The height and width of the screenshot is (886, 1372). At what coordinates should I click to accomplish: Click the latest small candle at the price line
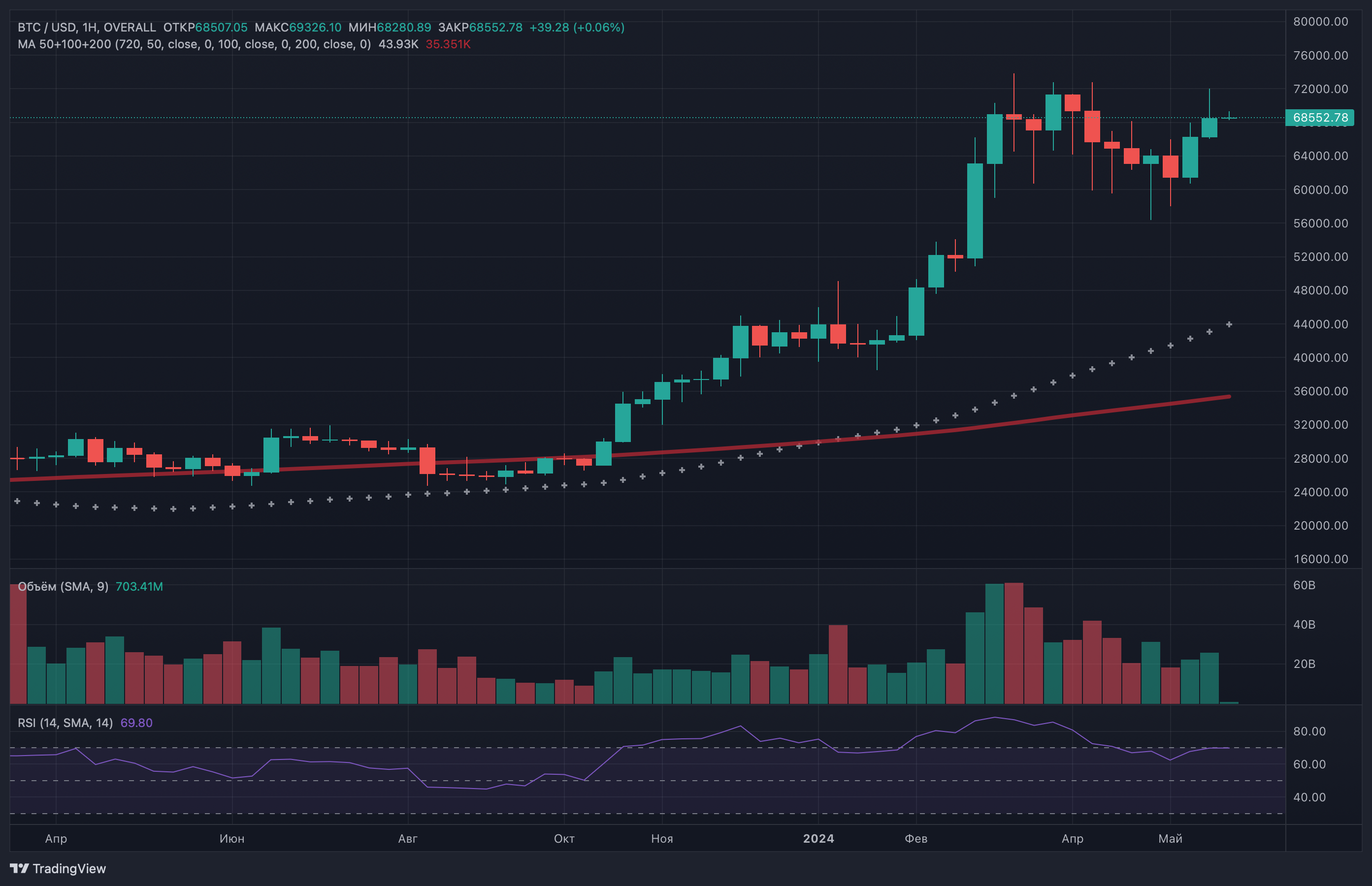[1229, 117]
